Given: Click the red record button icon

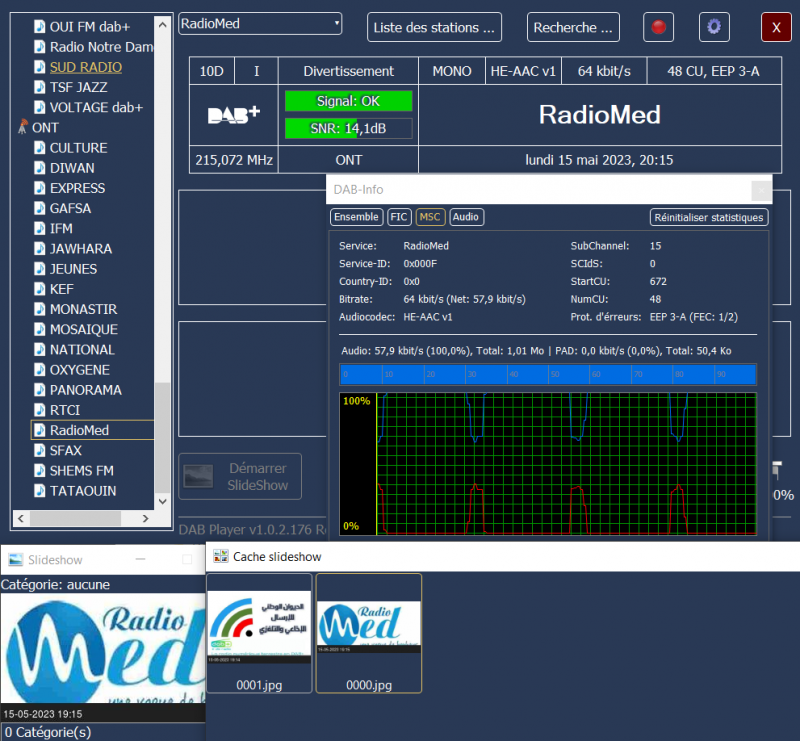Looking at the screenshot, I should coord(658,27).
